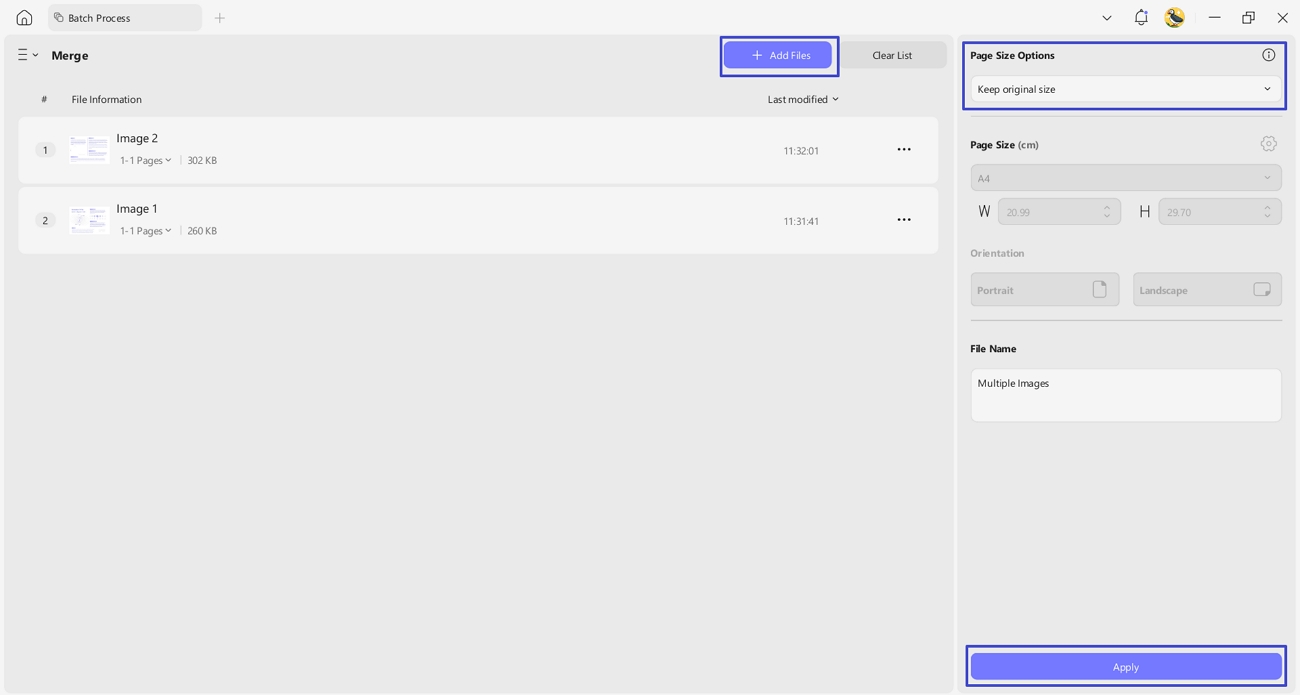Open the notifications bell
The width and height of the screenshot is (1300, 695).
(1141, 17)
